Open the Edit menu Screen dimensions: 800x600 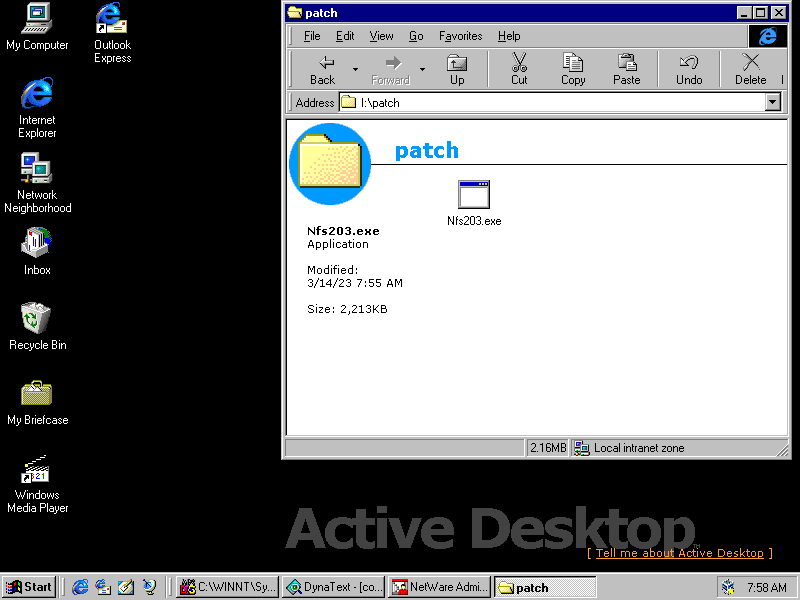(345, 36)
